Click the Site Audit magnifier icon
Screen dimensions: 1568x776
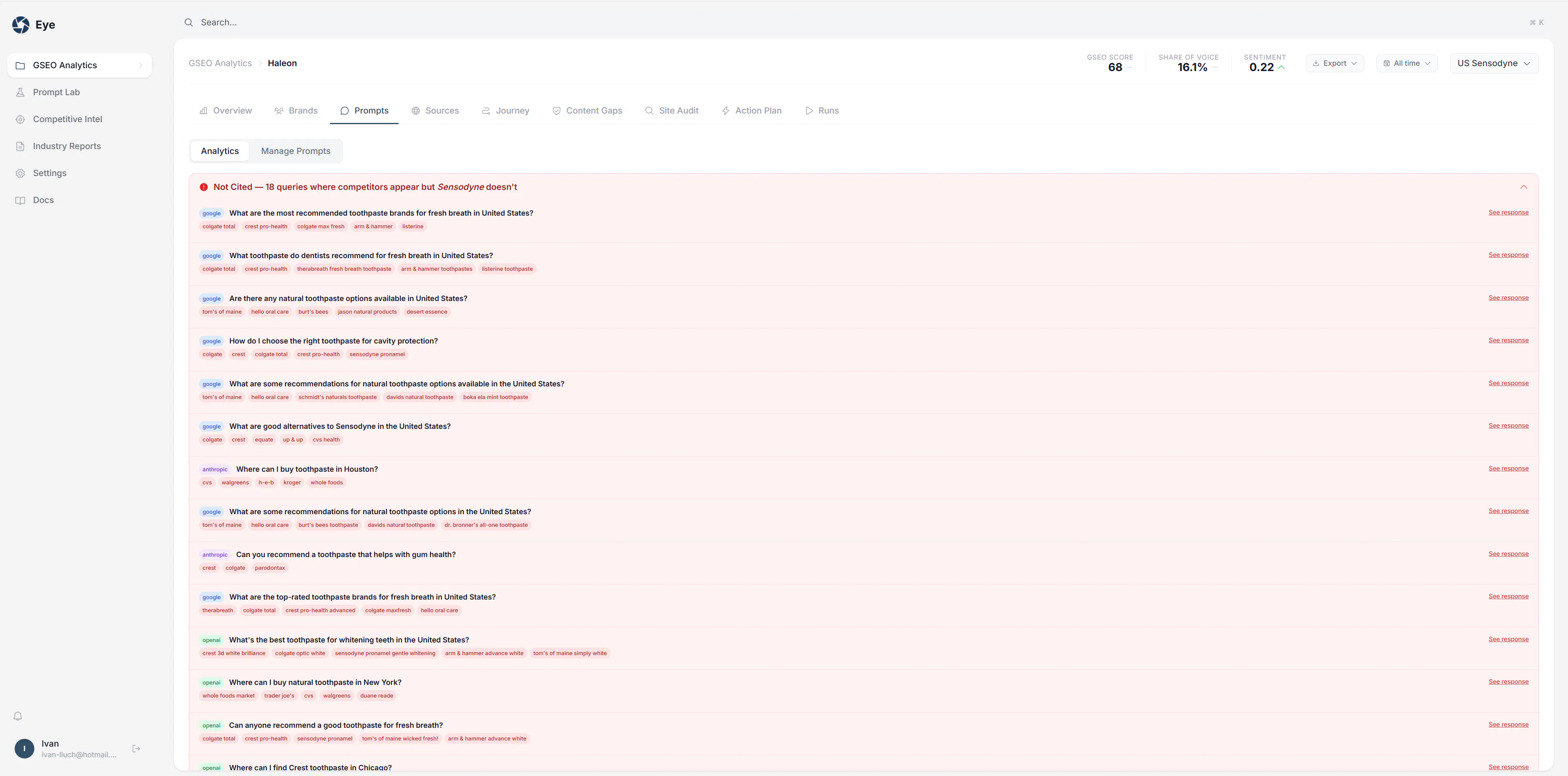point(649,111)
